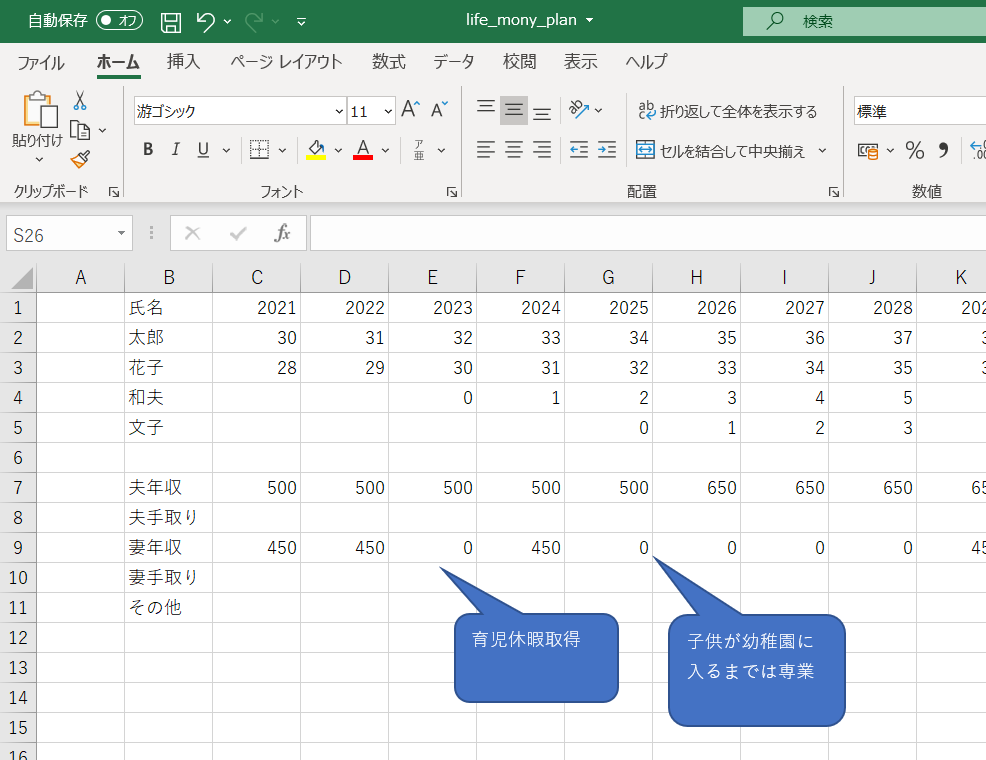Viewport: 986px width, 760px height.
Task: Click the Redo arrow icon
Action: (254, 21)
